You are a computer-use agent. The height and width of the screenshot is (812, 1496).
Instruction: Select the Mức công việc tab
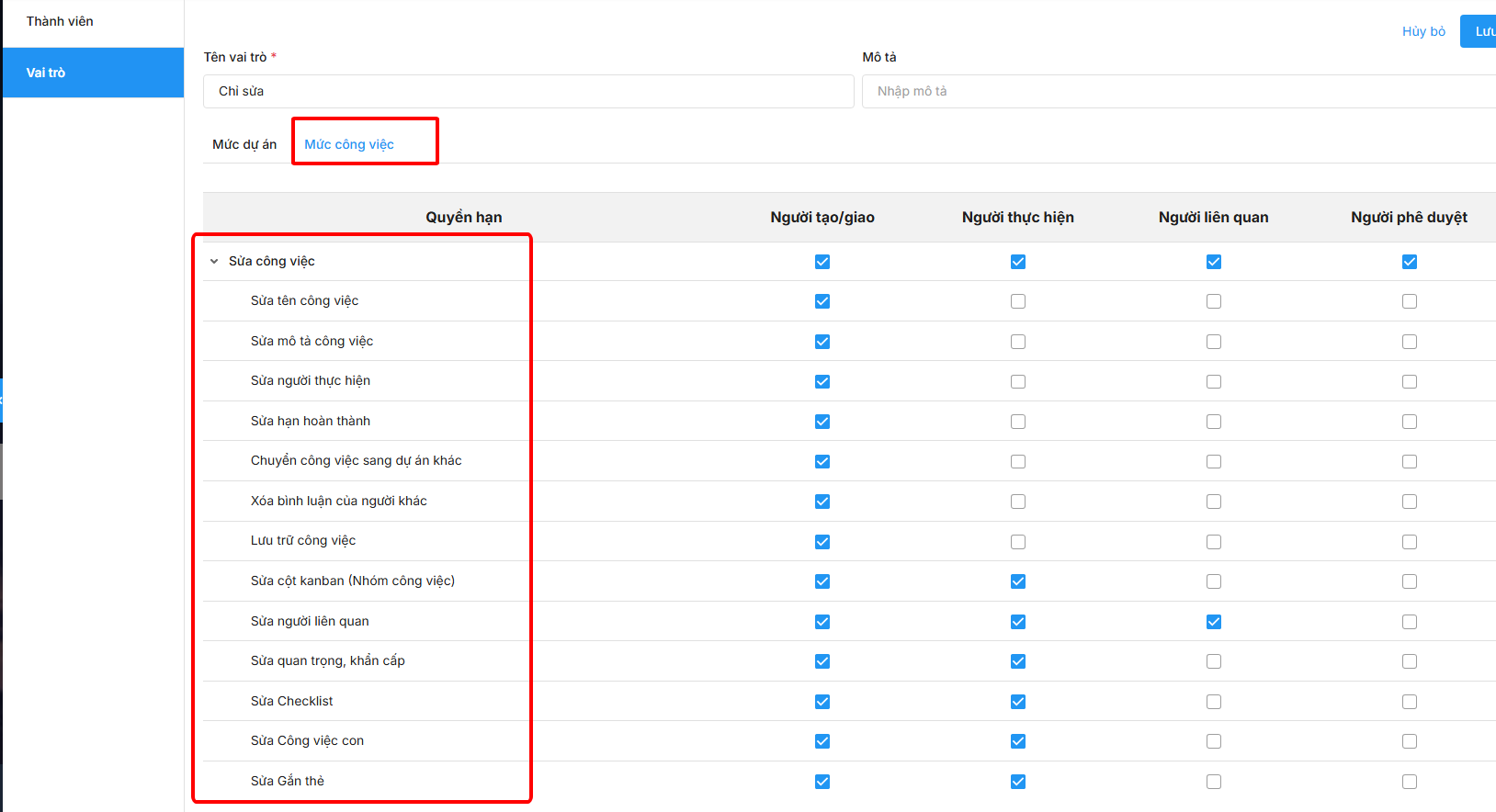point(349,144)
